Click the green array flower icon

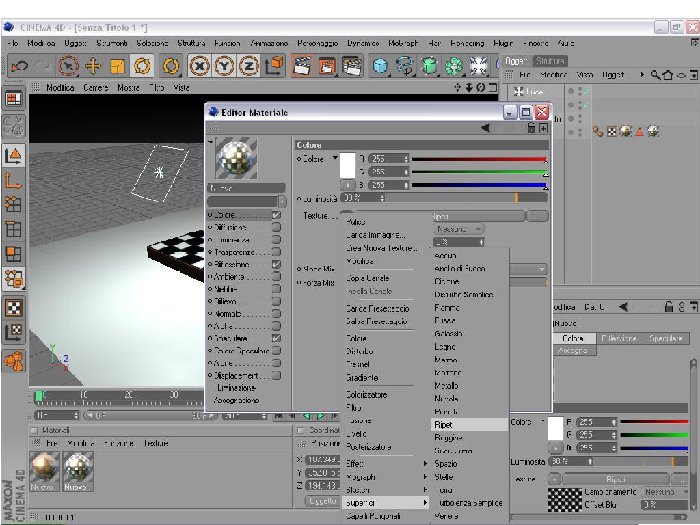[x=454, y=67]
